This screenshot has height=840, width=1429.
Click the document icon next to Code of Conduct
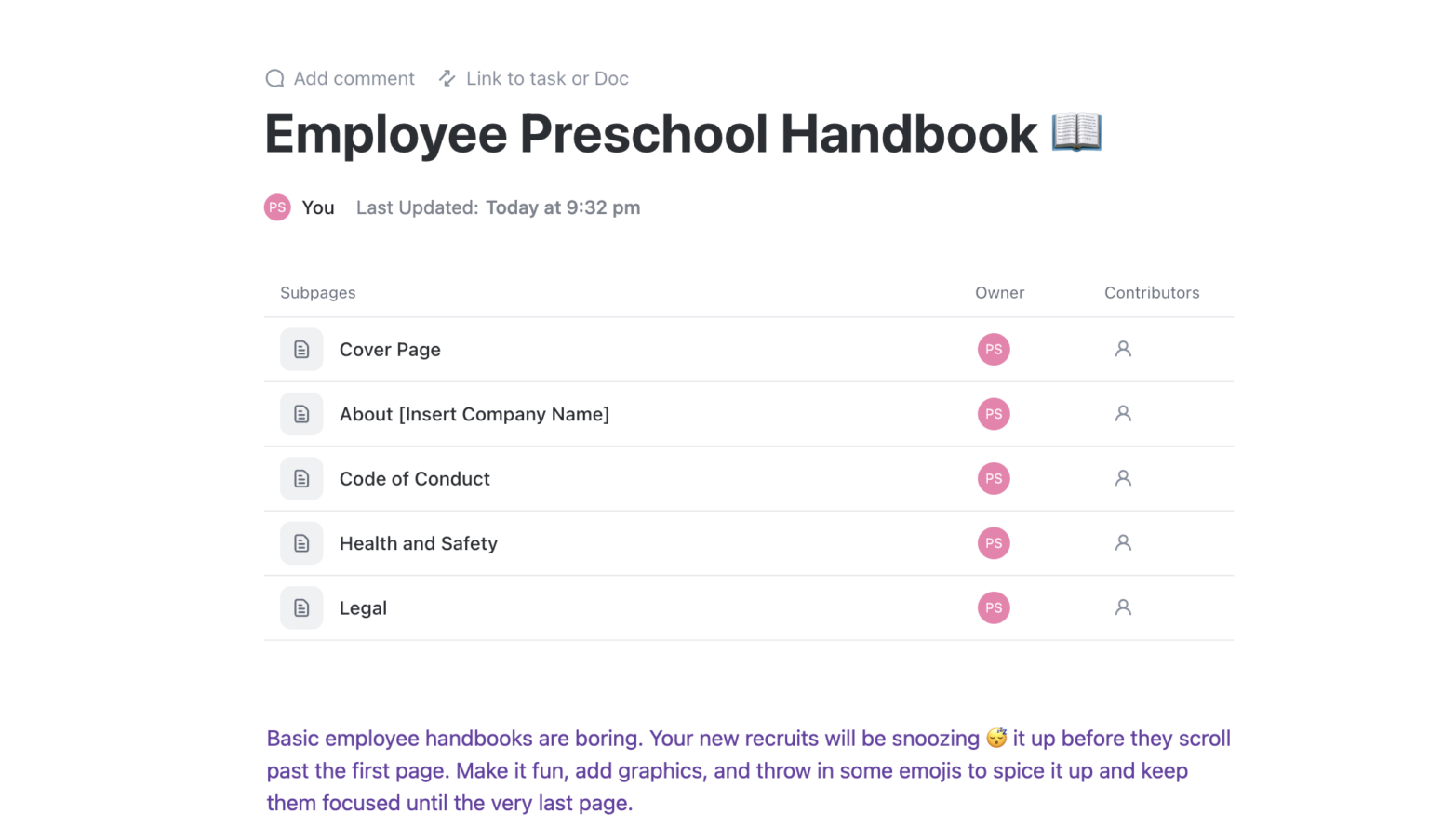coord(301,478)
